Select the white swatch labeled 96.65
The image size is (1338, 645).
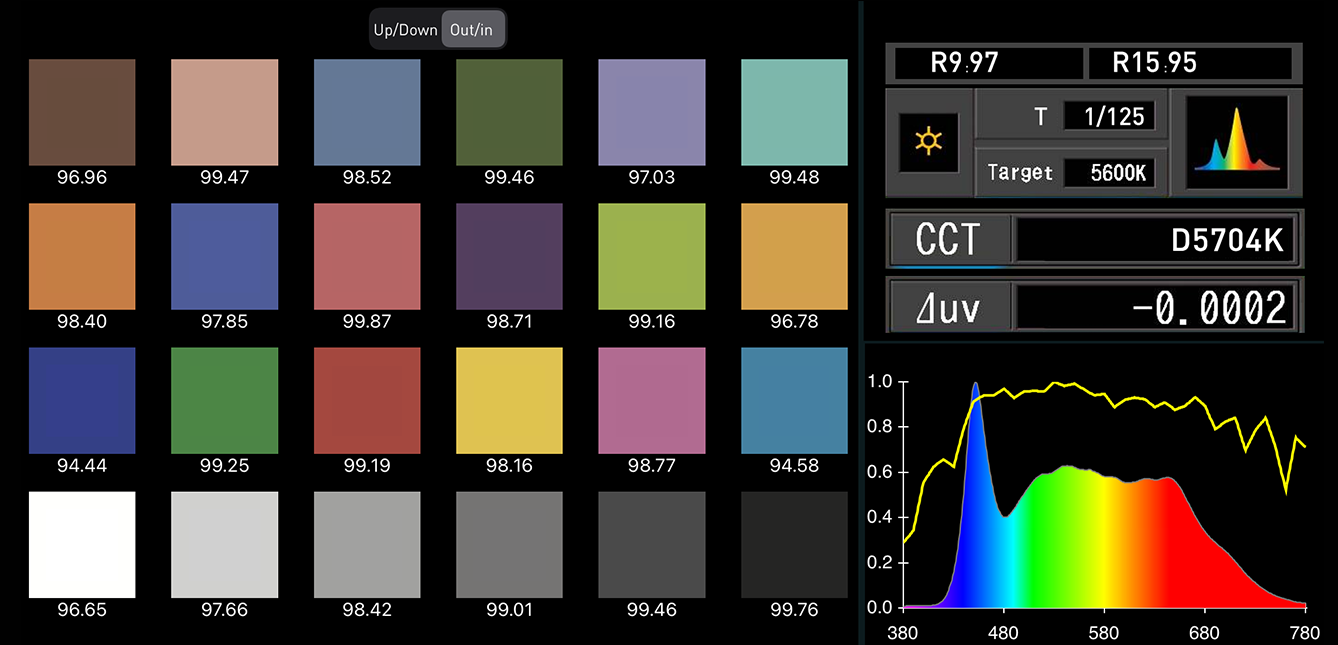coord(82,544)
